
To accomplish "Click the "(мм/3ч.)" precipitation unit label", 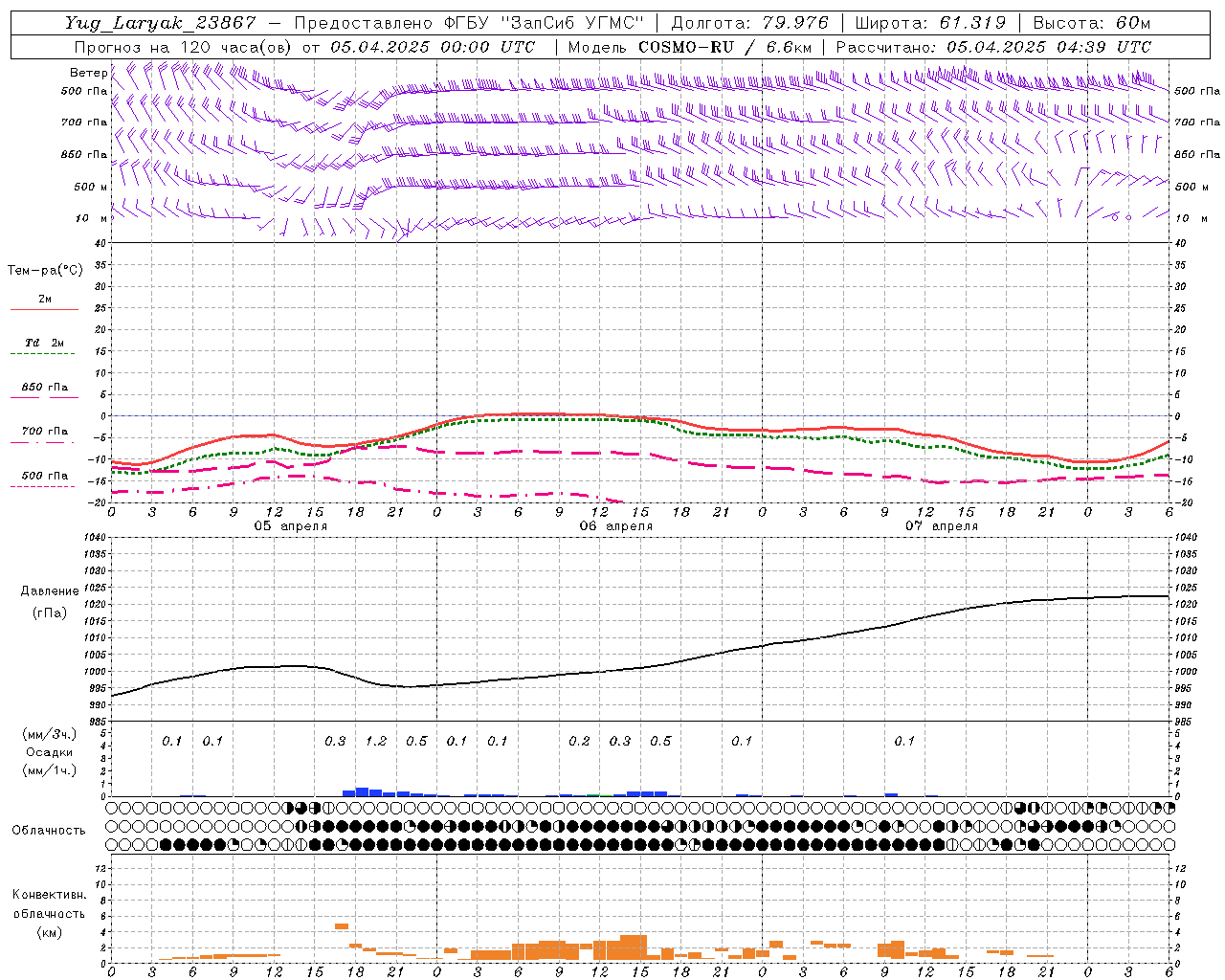I will [x=50, y=734].
